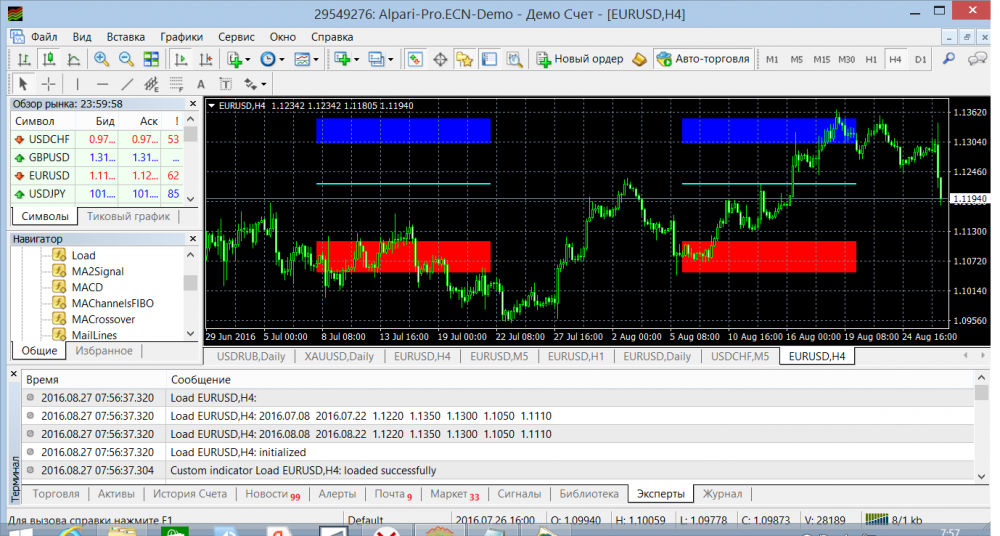Open the Вставка menu
Image resolution: width=1000 pixels, height=536 pixels.
pos(126,37)
